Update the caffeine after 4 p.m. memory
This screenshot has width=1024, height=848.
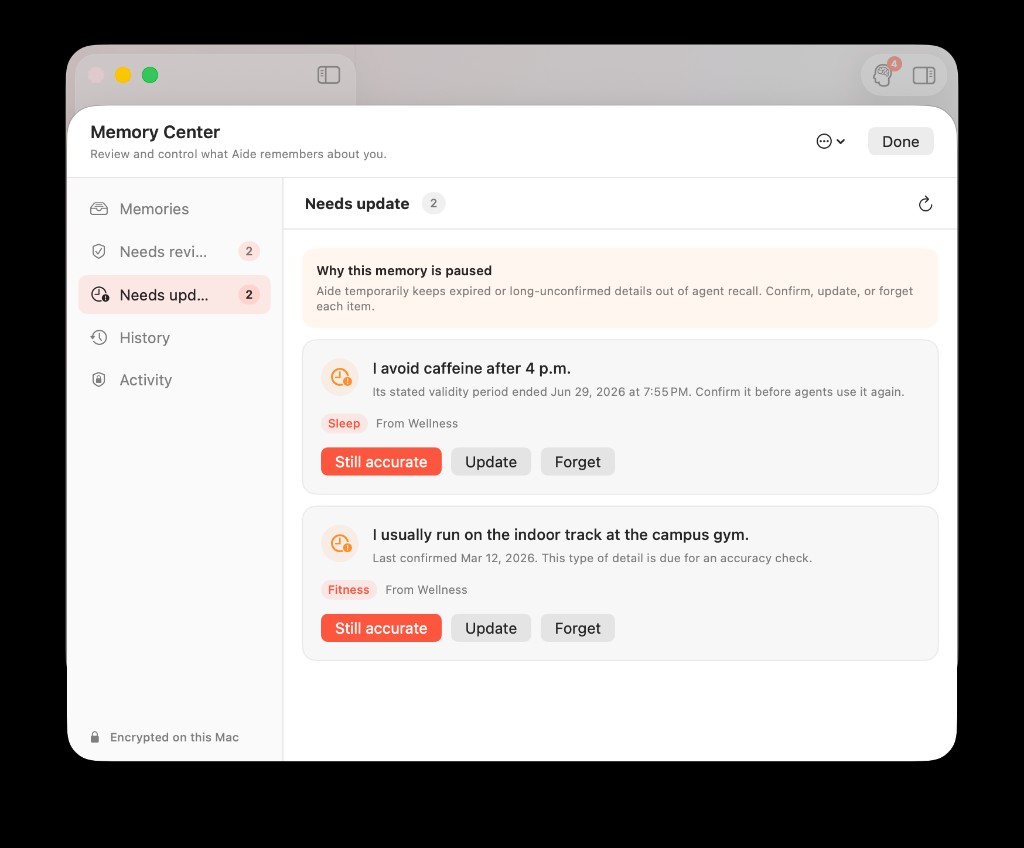(490, 462)
